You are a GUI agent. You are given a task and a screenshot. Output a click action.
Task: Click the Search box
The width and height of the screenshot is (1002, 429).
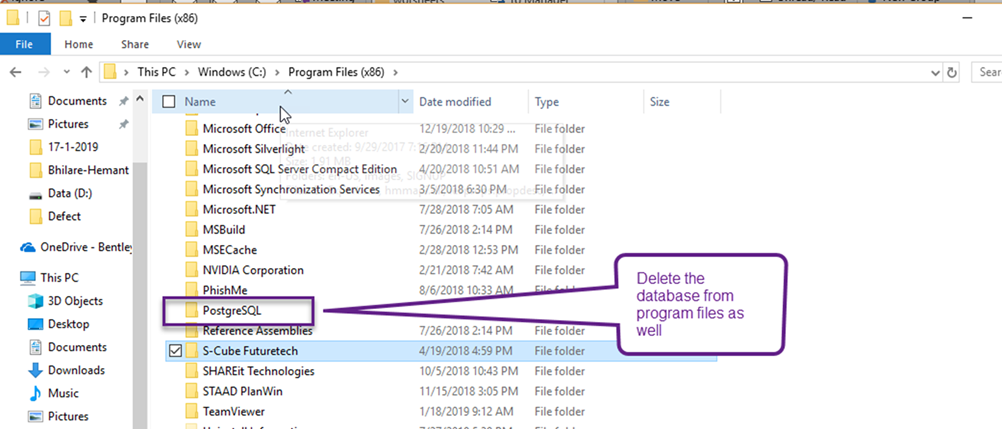987,72
